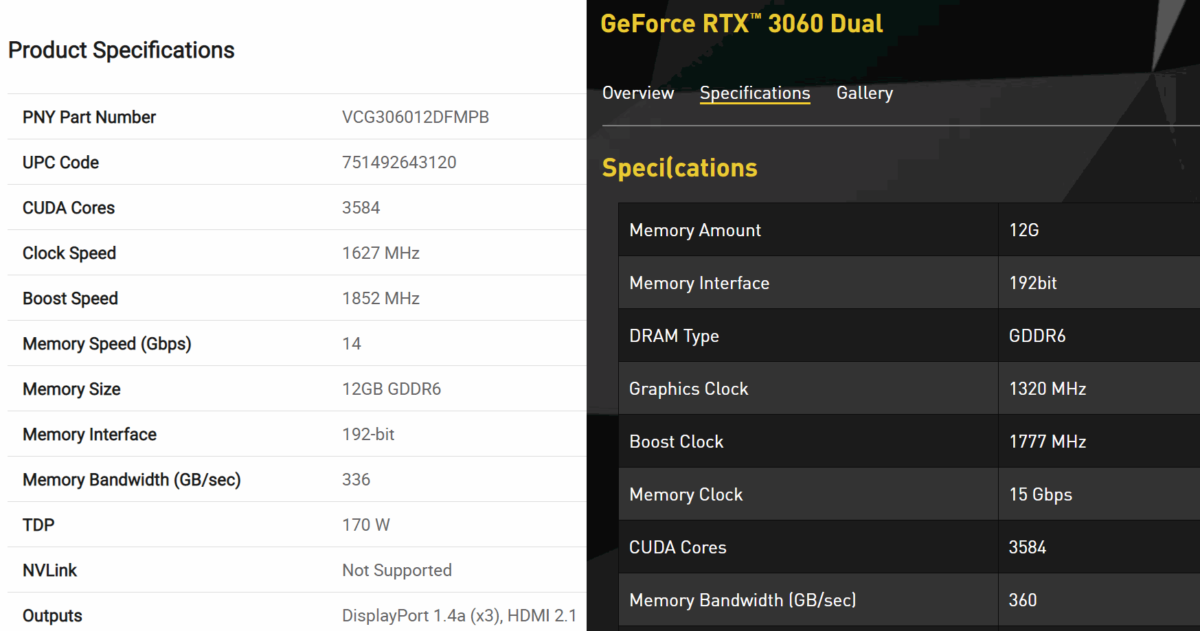
Task: Click the GeForce RTX 3060 Dual title
Action: [741, 24]
